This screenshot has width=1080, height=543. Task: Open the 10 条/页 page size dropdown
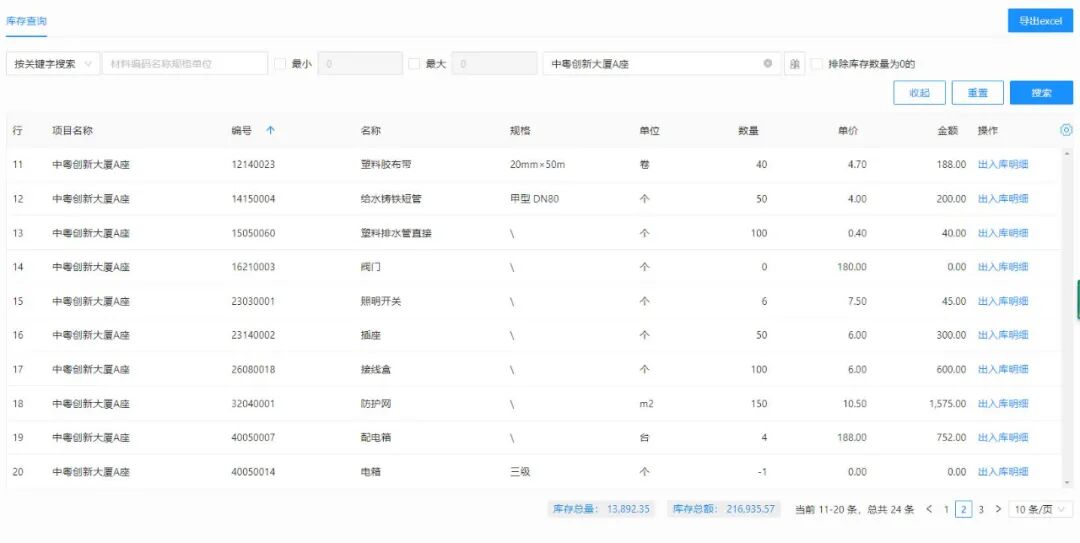(x=1041, y=510)
